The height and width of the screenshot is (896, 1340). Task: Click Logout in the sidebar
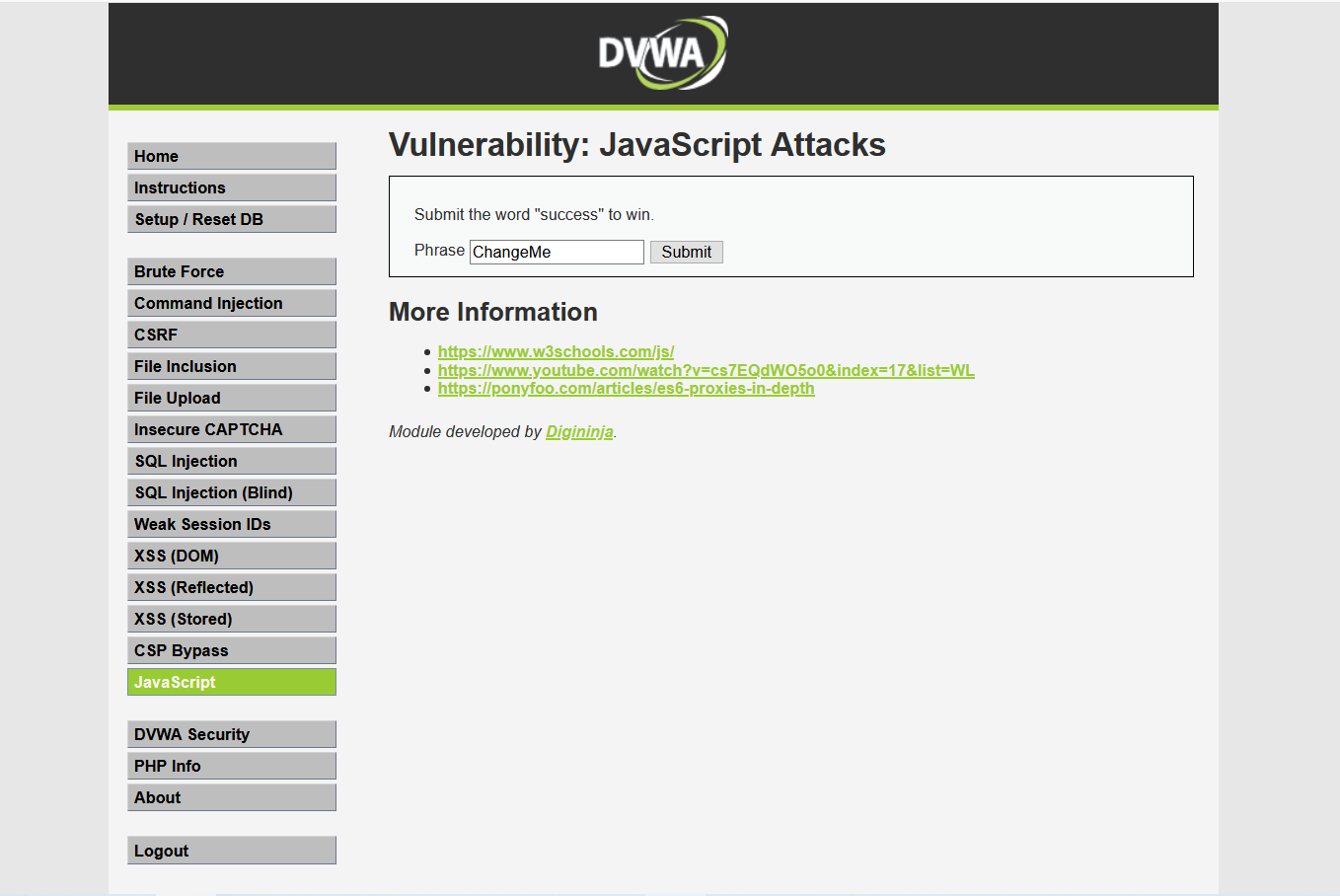pyautogui.click(x=231, y=851)
